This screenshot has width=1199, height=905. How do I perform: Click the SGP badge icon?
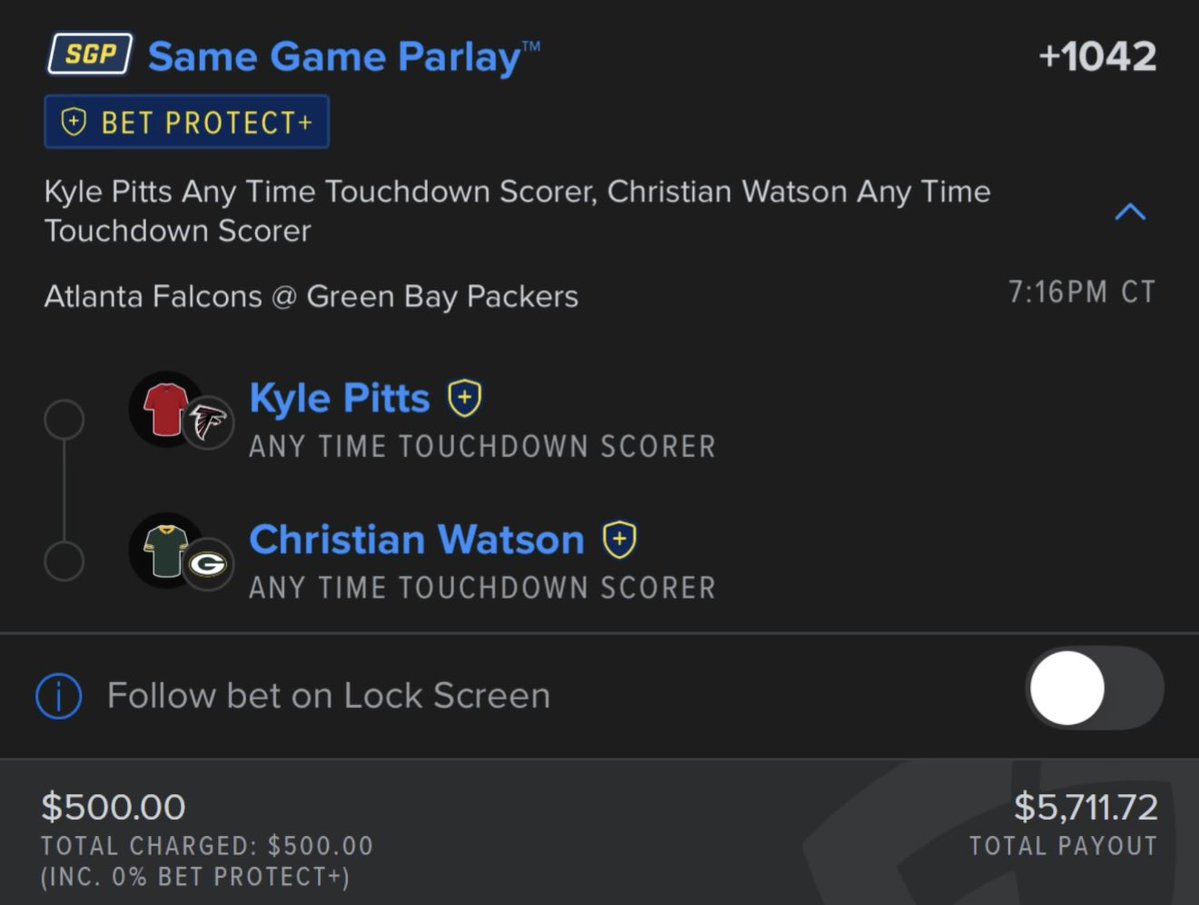pyautogui.click(x=89, y=54)
